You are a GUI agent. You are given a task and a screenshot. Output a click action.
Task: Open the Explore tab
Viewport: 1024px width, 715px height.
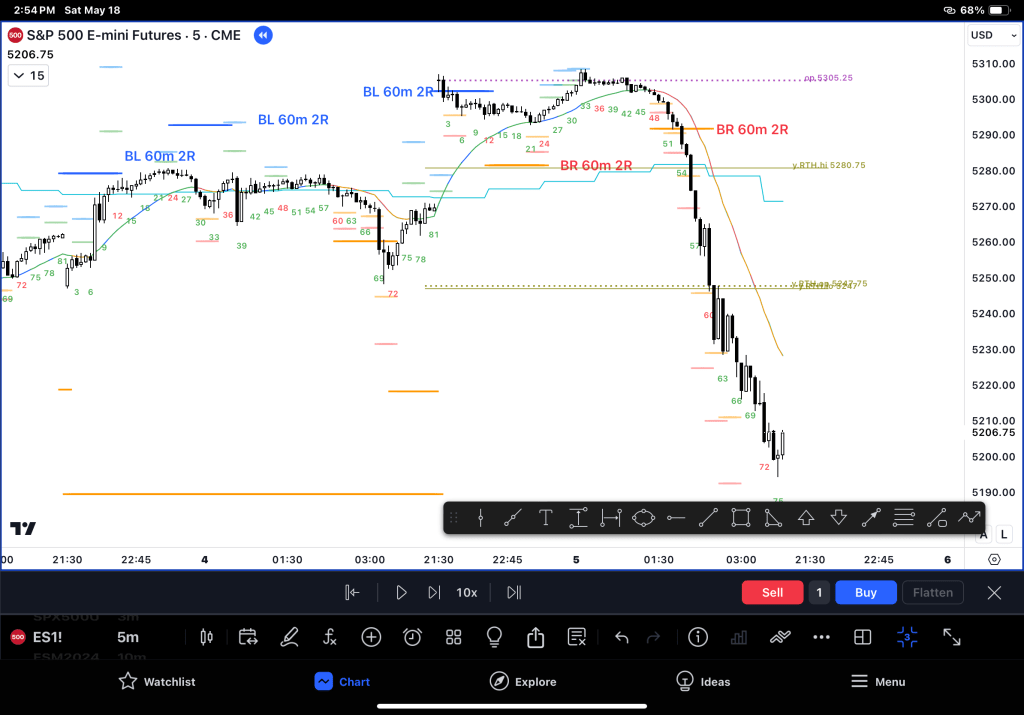[x=523, y=681]
